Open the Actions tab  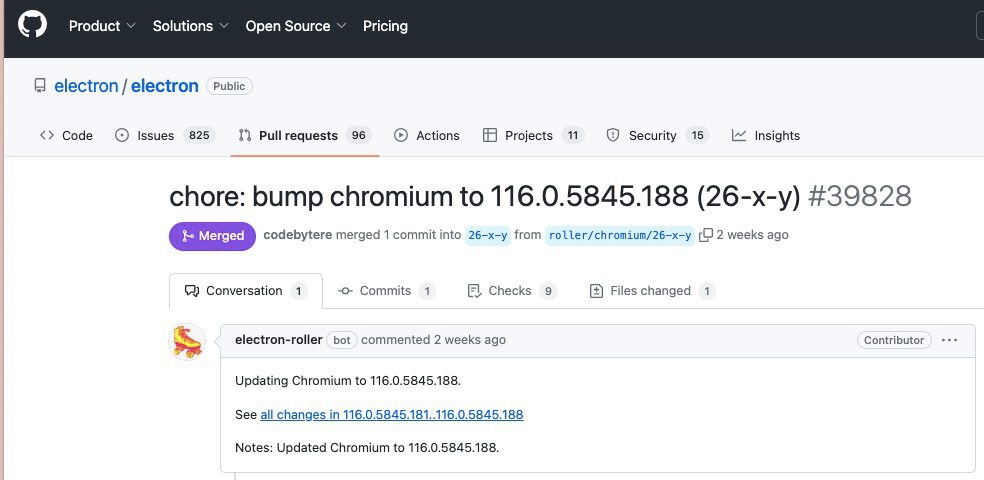pyautogui.click(x=427, y=136)
